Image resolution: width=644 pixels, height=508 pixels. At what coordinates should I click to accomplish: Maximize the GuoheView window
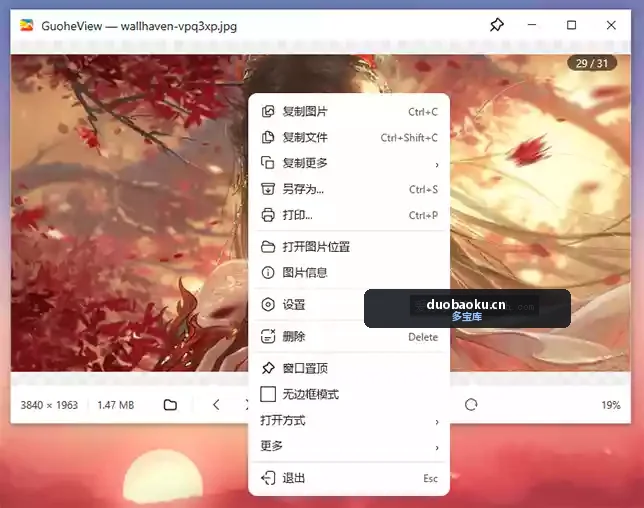pos(571,25)
